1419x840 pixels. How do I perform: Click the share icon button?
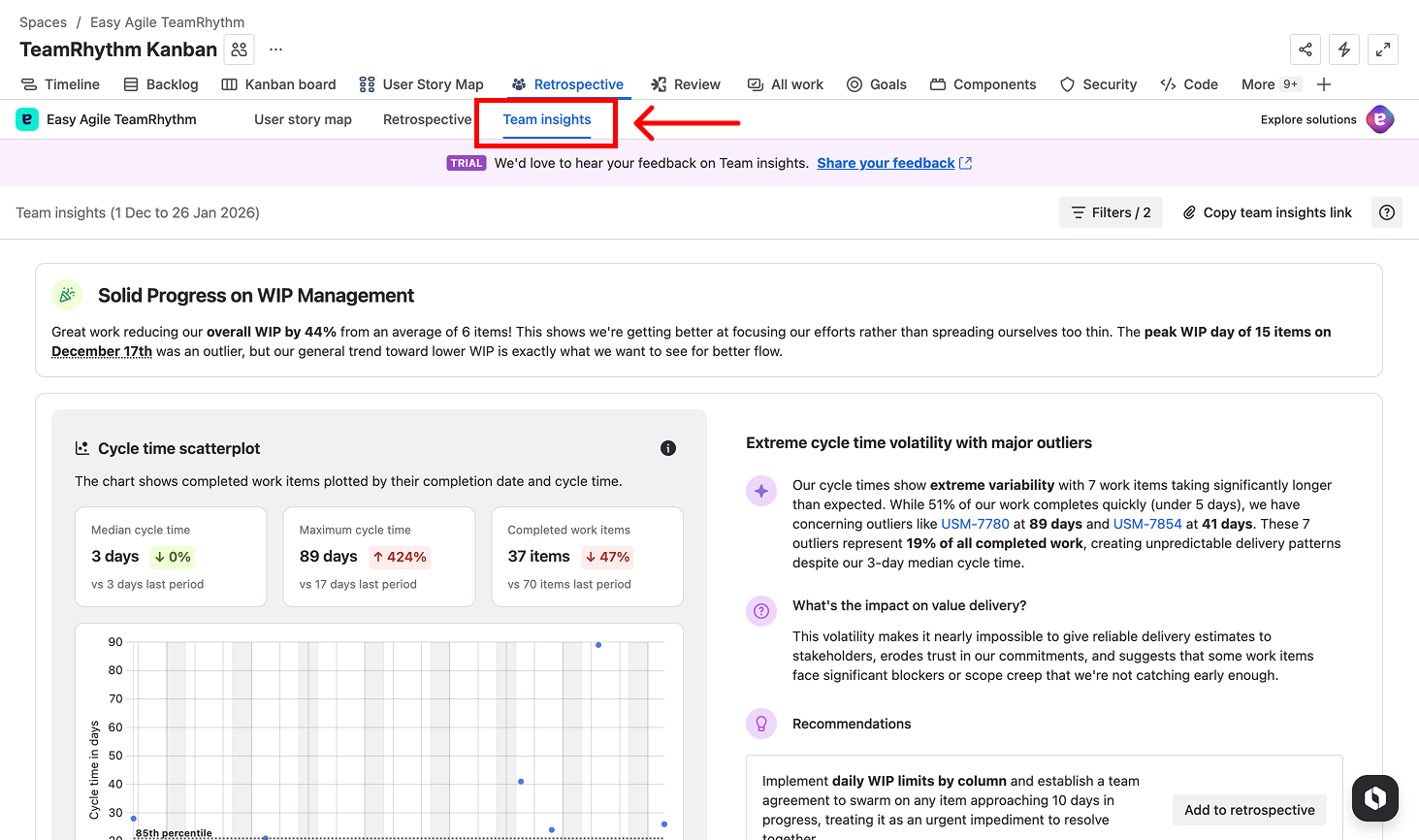[1306, 49]
